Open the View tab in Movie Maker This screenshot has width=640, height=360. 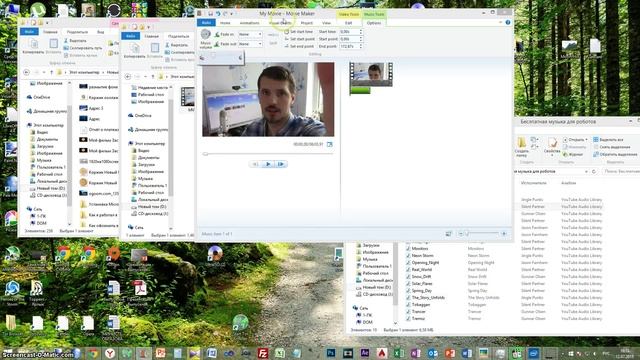327,23
